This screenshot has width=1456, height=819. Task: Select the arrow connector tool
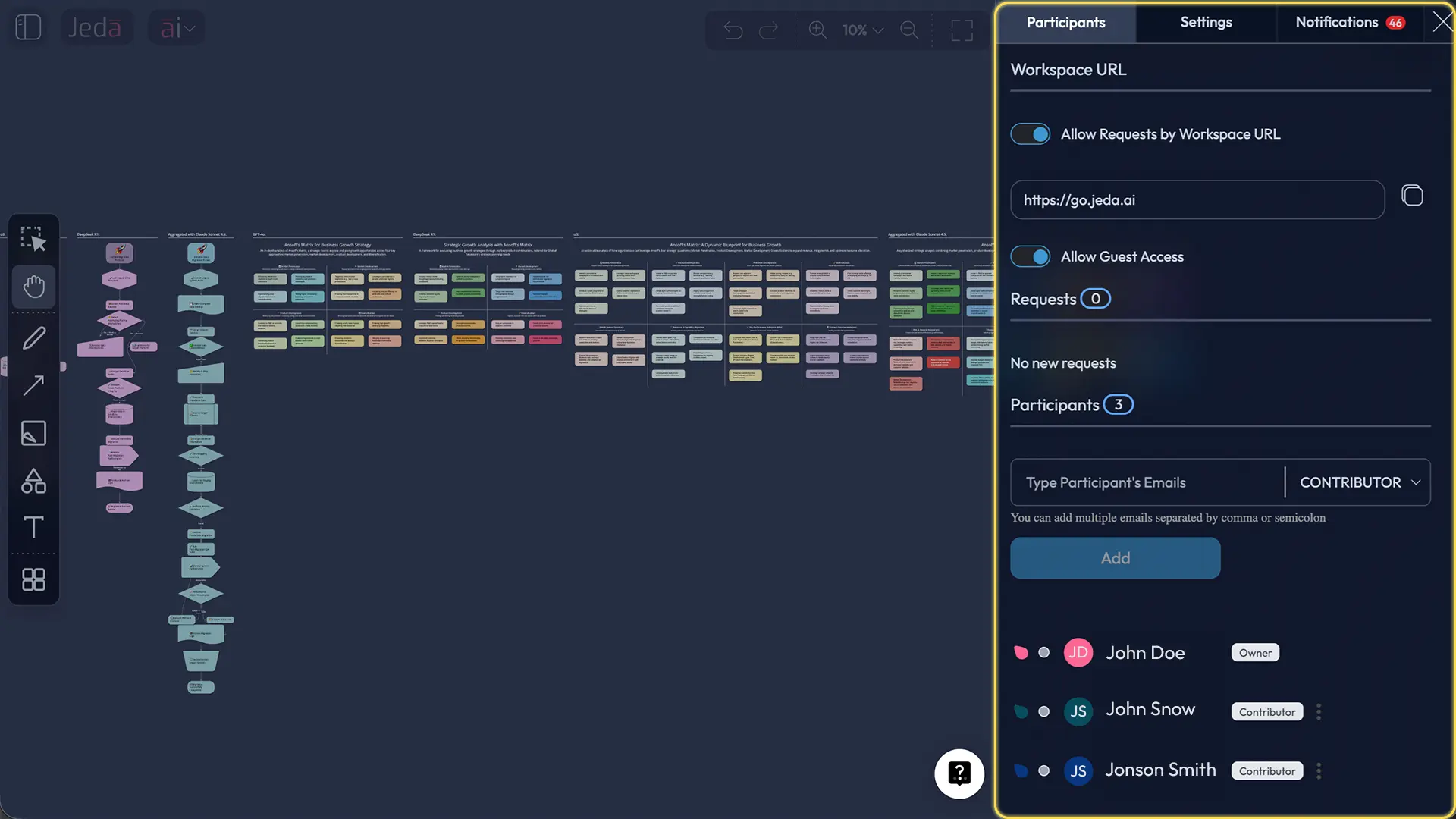coord(33,385)
